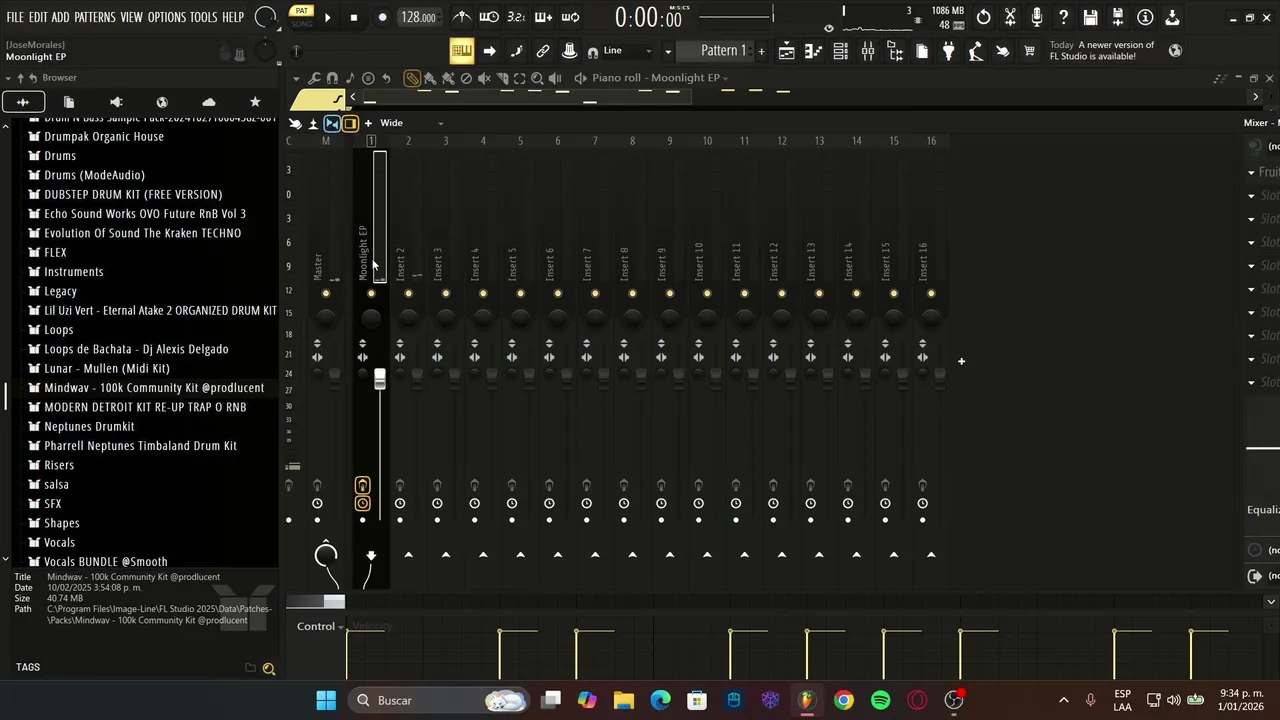
Task: Open the PATTERNS menu
Action: pyautogui.click(x=95, y=17)
